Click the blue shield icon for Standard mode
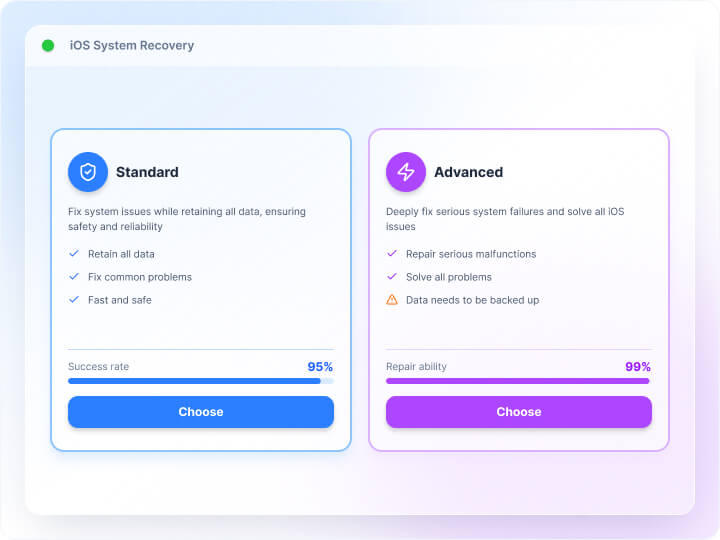This screenshot has width=720, height=540. (88, 172)
